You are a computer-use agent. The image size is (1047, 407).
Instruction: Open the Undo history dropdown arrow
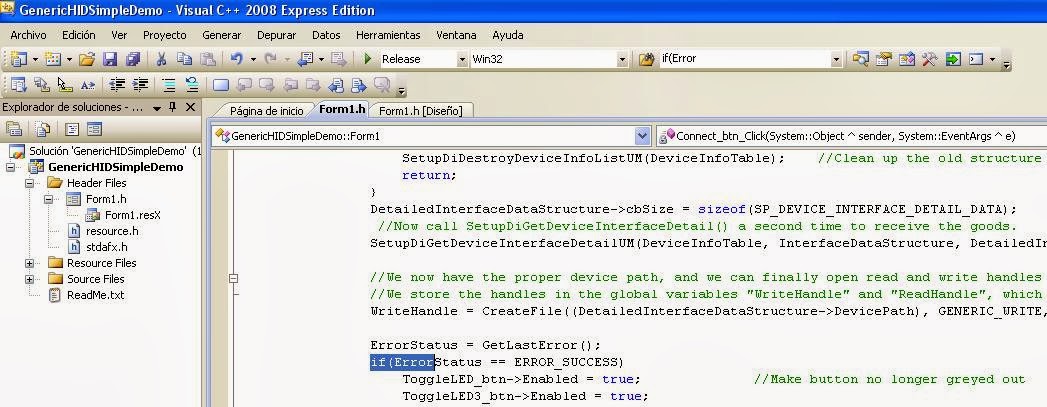[x=253, y=59]
